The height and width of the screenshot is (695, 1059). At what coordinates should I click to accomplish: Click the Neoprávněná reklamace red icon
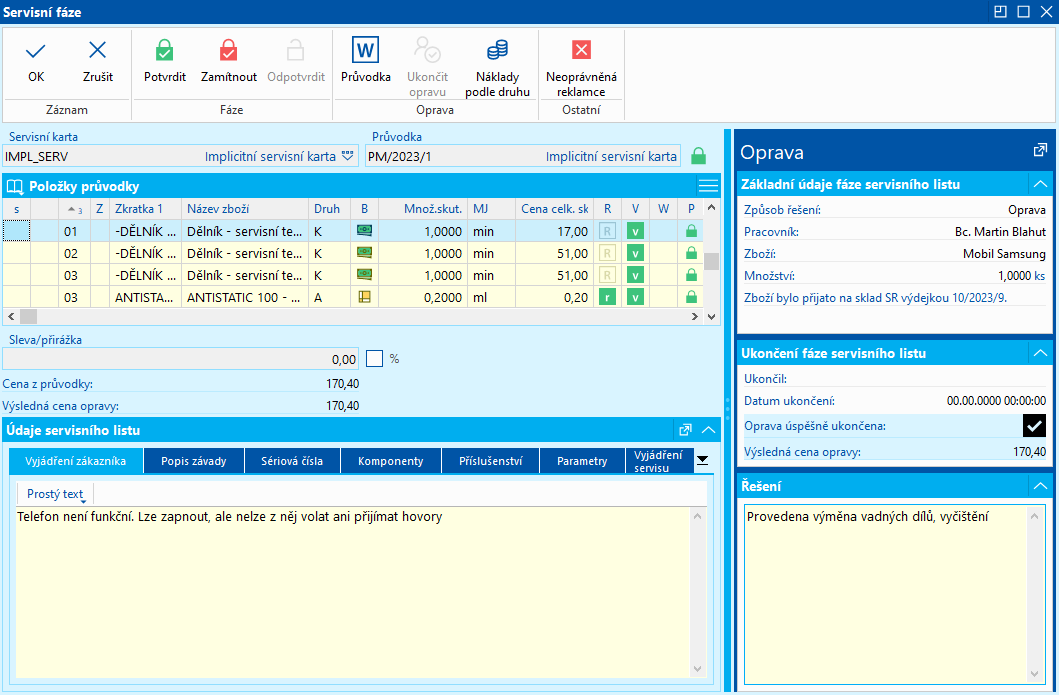(581, 50)
